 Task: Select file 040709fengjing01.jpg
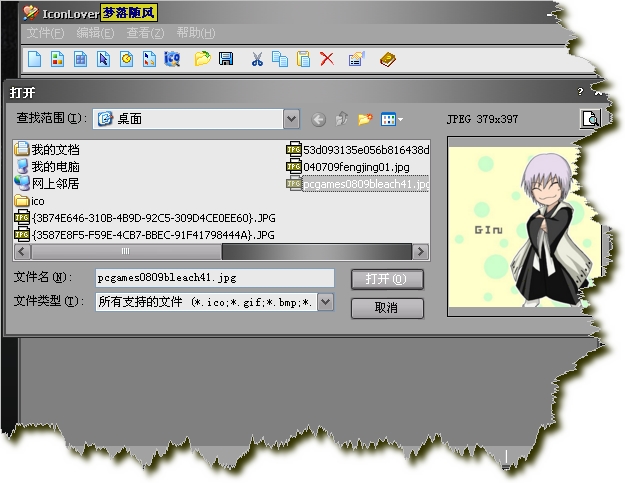click(348, 167)
